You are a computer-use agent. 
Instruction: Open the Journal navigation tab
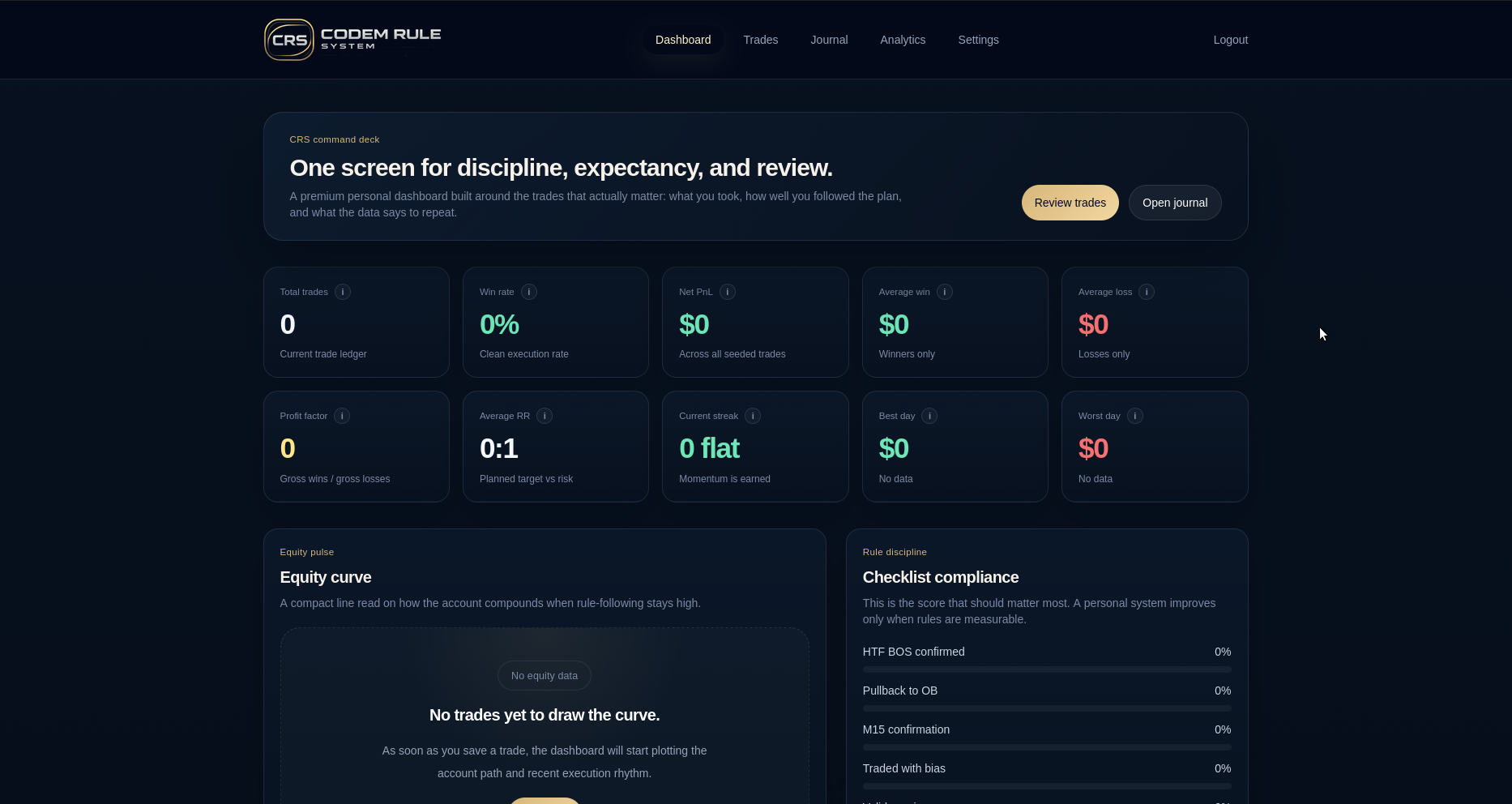point(829,40)
